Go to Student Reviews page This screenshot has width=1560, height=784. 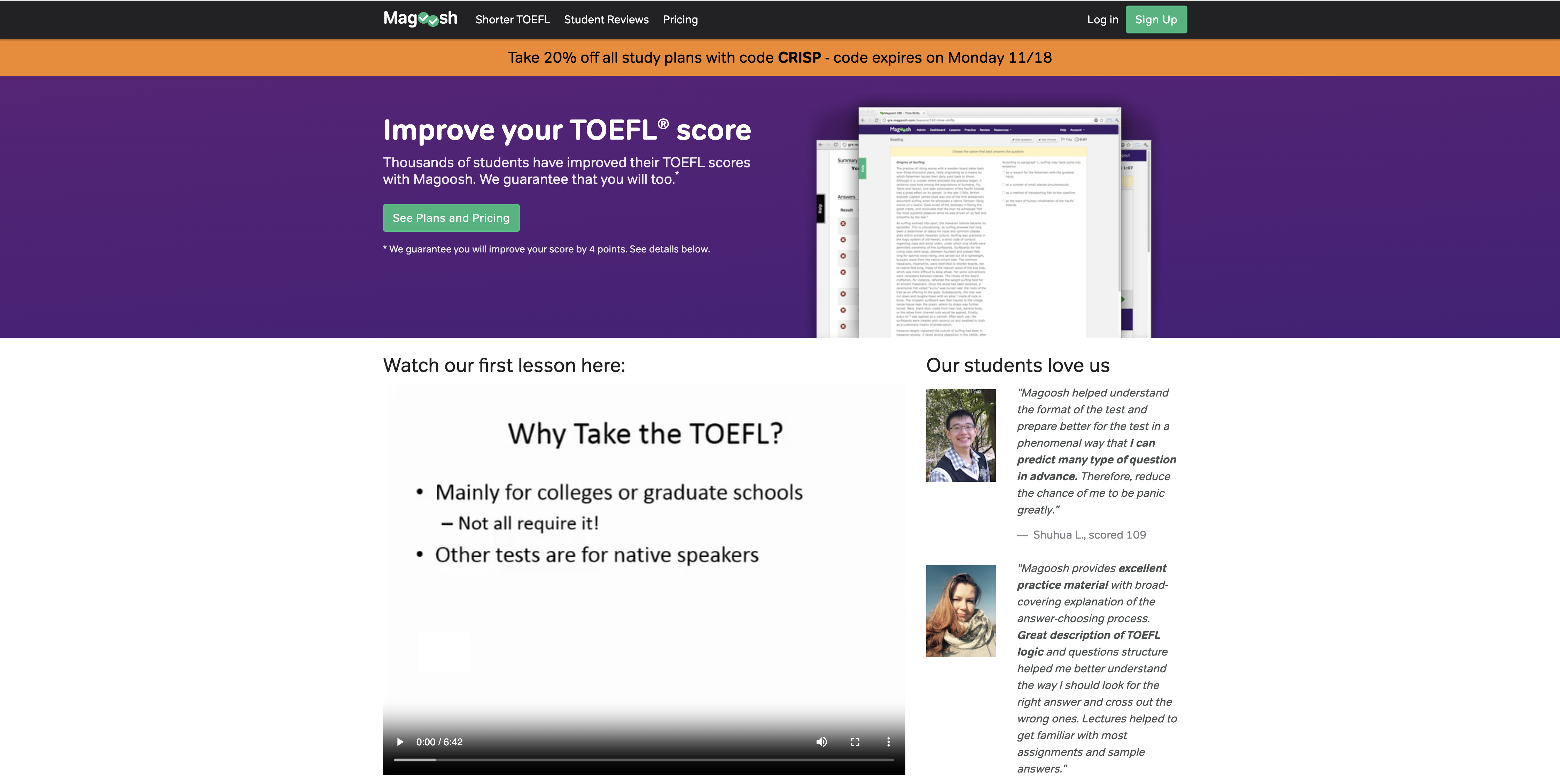tap(606, 19)
